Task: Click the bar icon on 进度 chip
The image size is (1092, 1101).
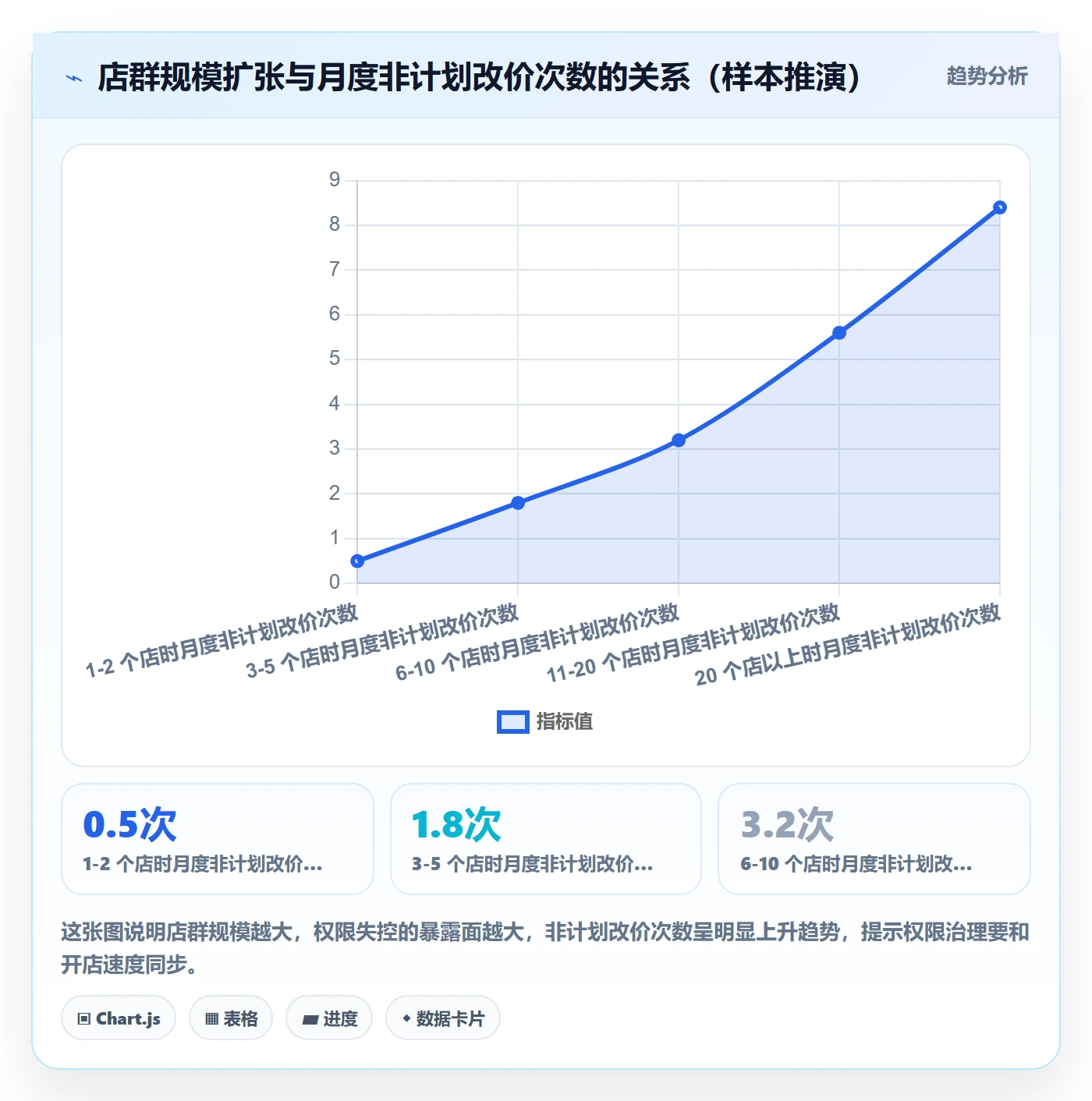Action: click(310, 1019)
